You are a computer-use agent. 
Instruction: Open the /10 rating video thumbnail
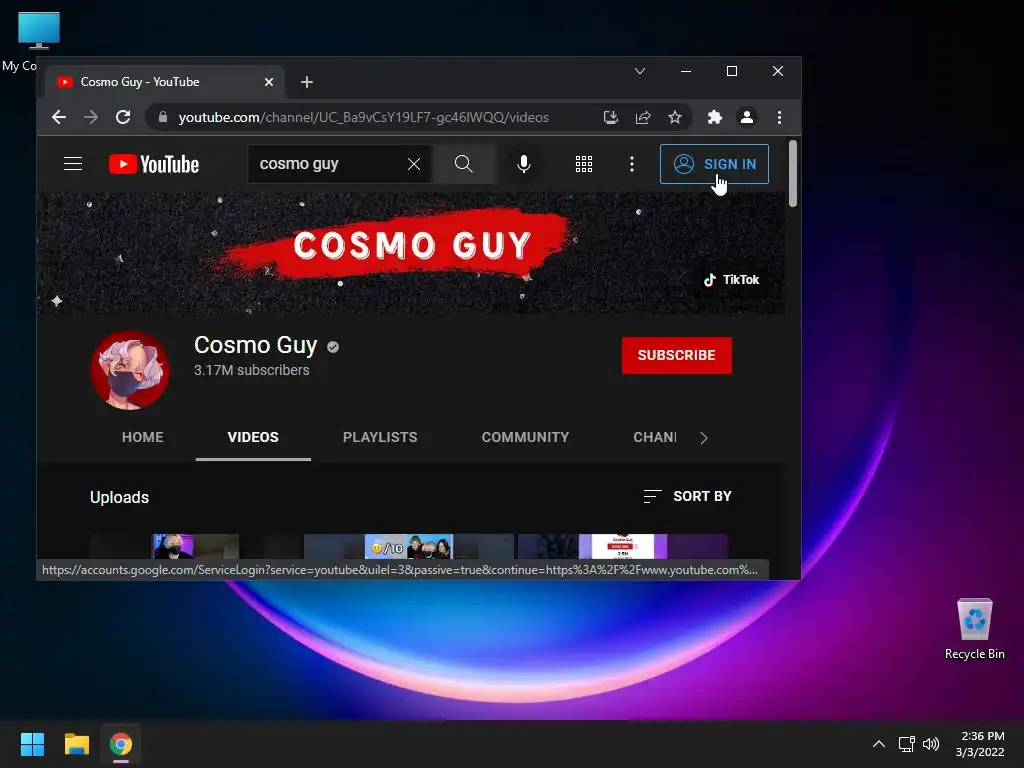pyautogui.click(x=409, y=546)
